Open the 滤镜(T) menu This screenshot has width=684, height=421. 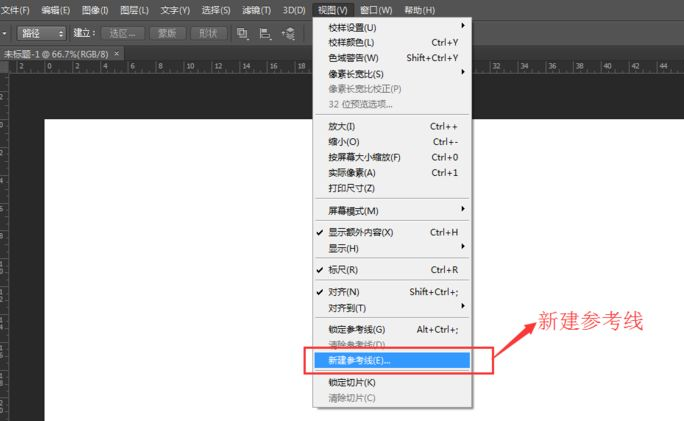click(256, 10)
